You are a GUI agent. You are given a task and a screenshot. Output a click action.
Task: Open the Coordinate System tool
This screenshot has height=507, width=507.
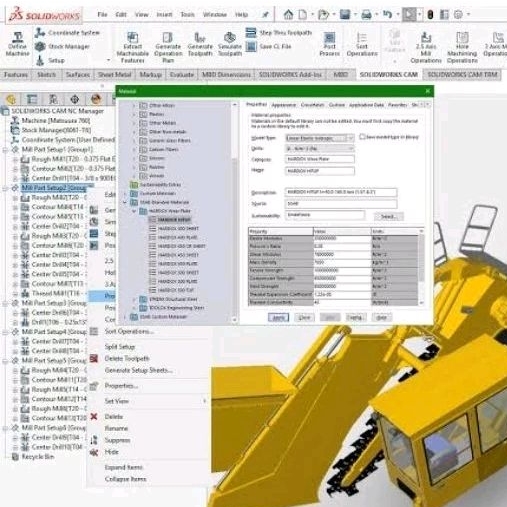coord(68,33)
